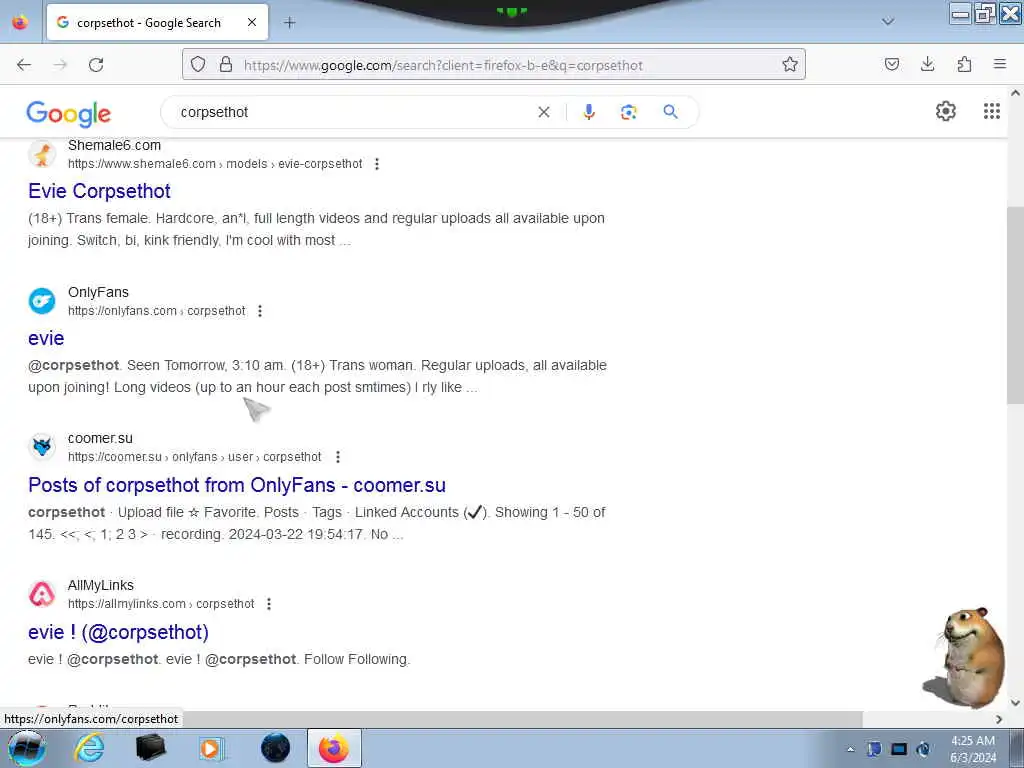Screen dimensions: 1024x768
Task: Open the Firefox Downloads icon
Action: (x=927, y=64)
